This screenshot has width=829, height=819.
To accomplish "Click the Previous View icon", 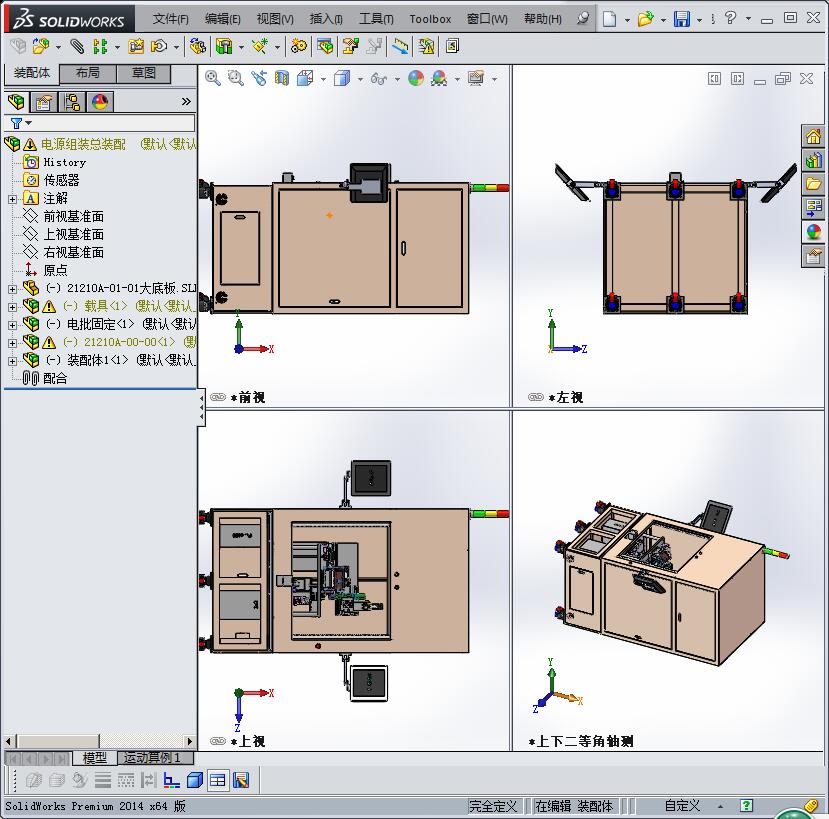I will click(x=259, y=78).
